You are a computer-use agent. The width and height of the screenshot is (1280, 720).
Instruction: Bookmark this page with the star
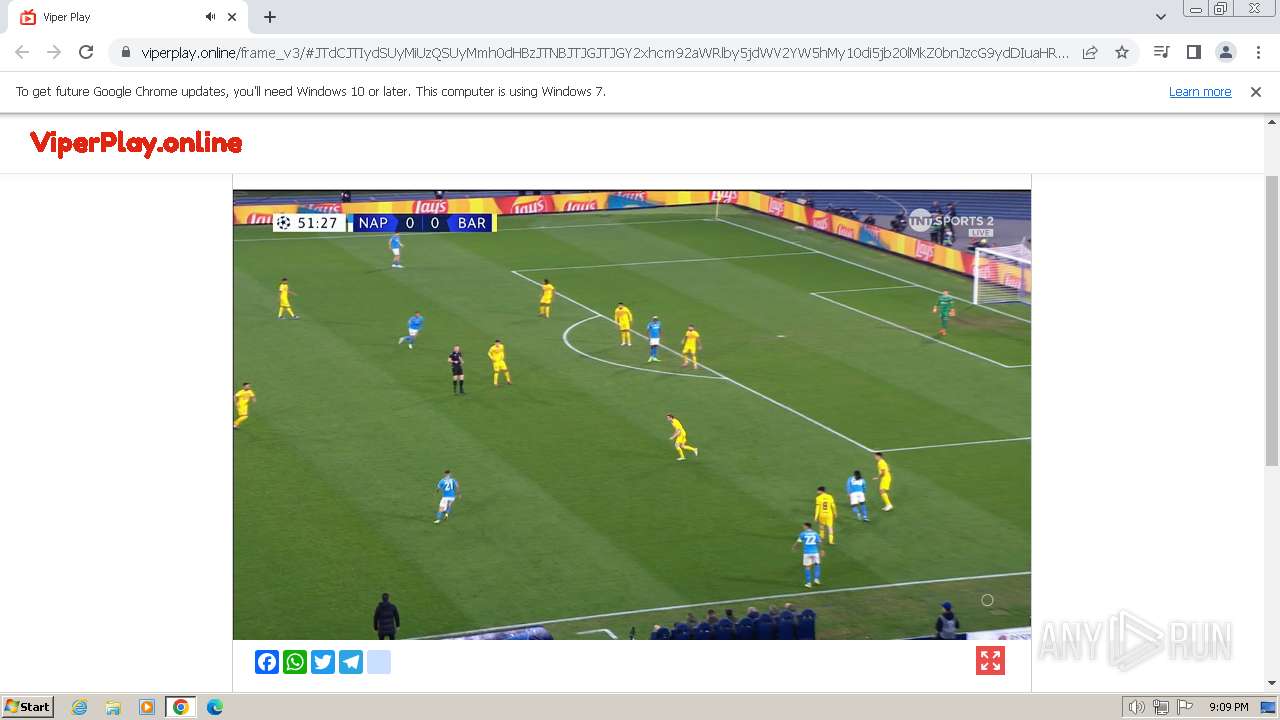(1122, 52)
